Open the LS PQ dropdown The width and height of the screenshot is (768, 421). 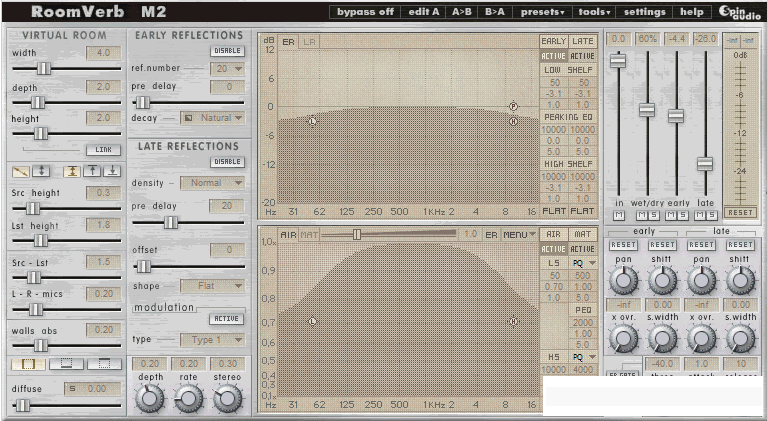pyautogui.click(x=583, y=263)
